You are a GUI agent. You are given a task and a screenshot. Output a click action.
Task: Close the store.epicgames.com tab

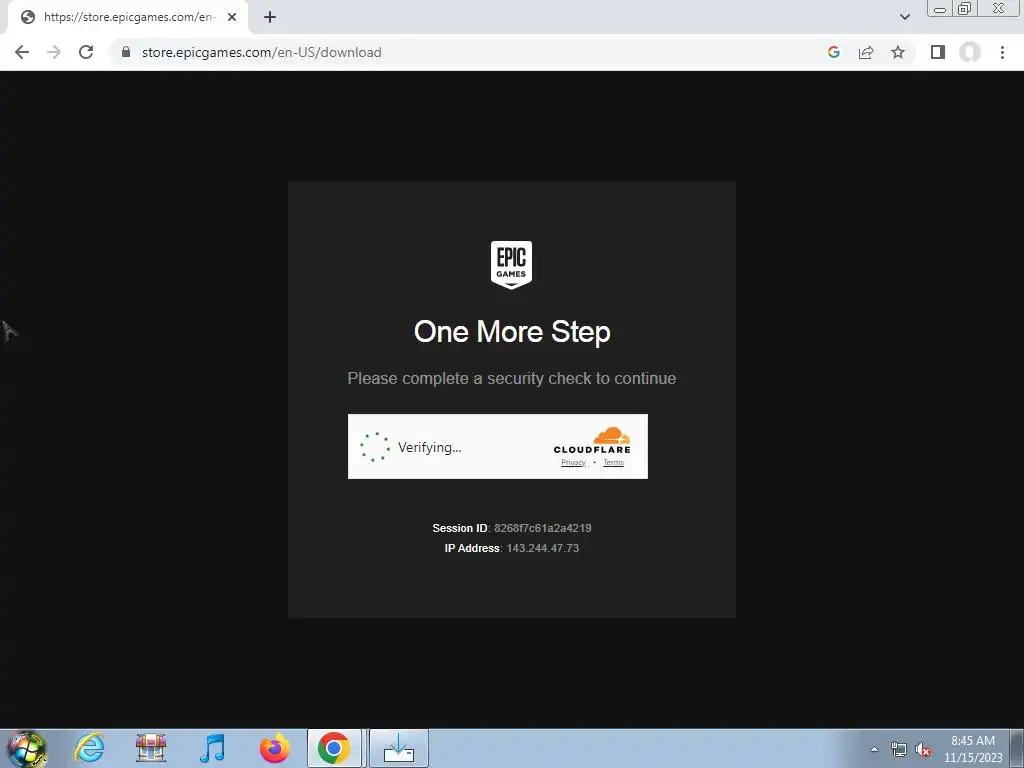232,17
